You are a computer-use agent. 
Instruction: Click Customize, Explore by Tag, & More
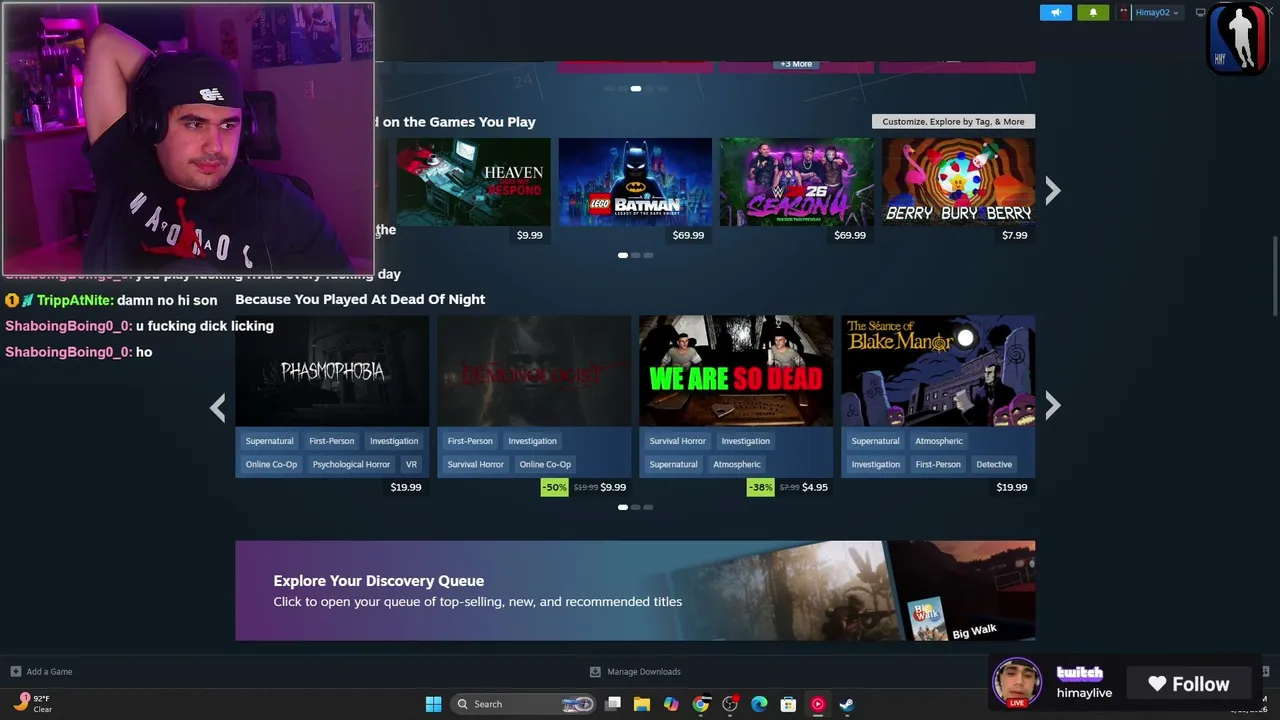click(953, 121)
